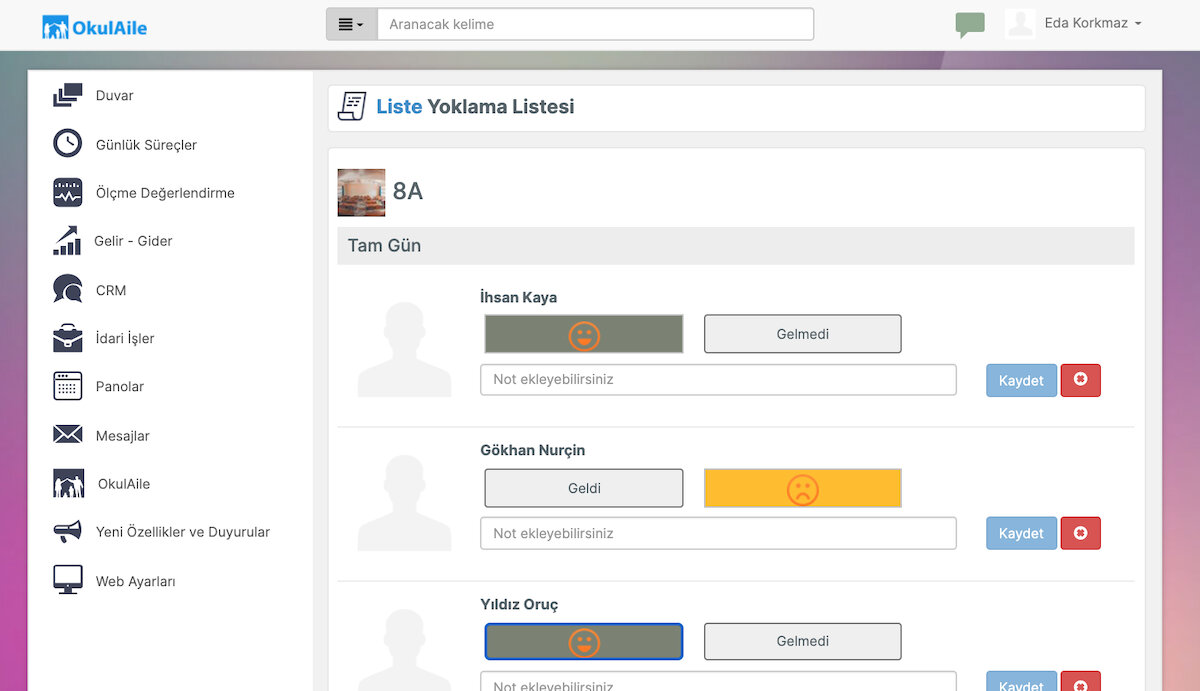Viewport: 1200px width, 691px height.
Task: Open the Duvar sidebar icon
Action: click(67, 96)
